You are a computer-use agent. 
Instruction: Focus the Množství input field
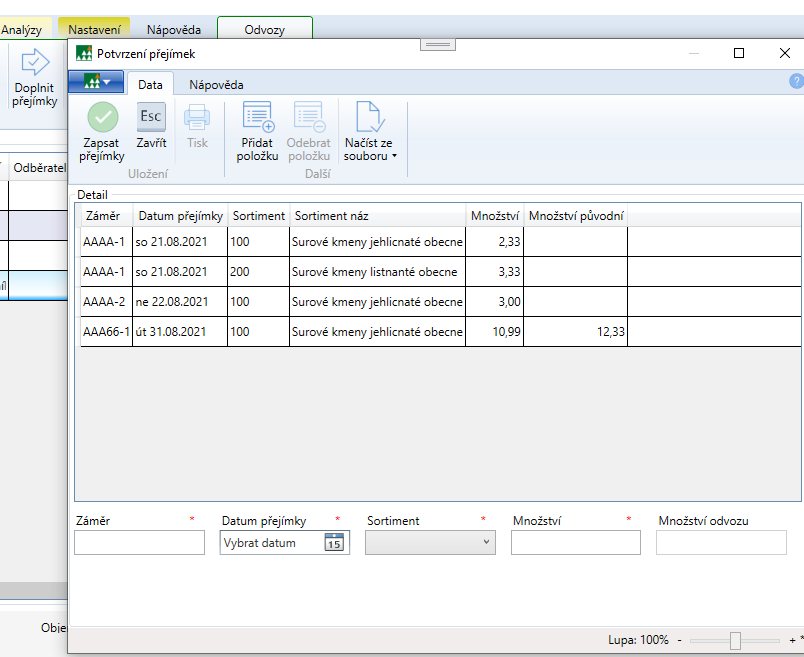click(575, 543)
